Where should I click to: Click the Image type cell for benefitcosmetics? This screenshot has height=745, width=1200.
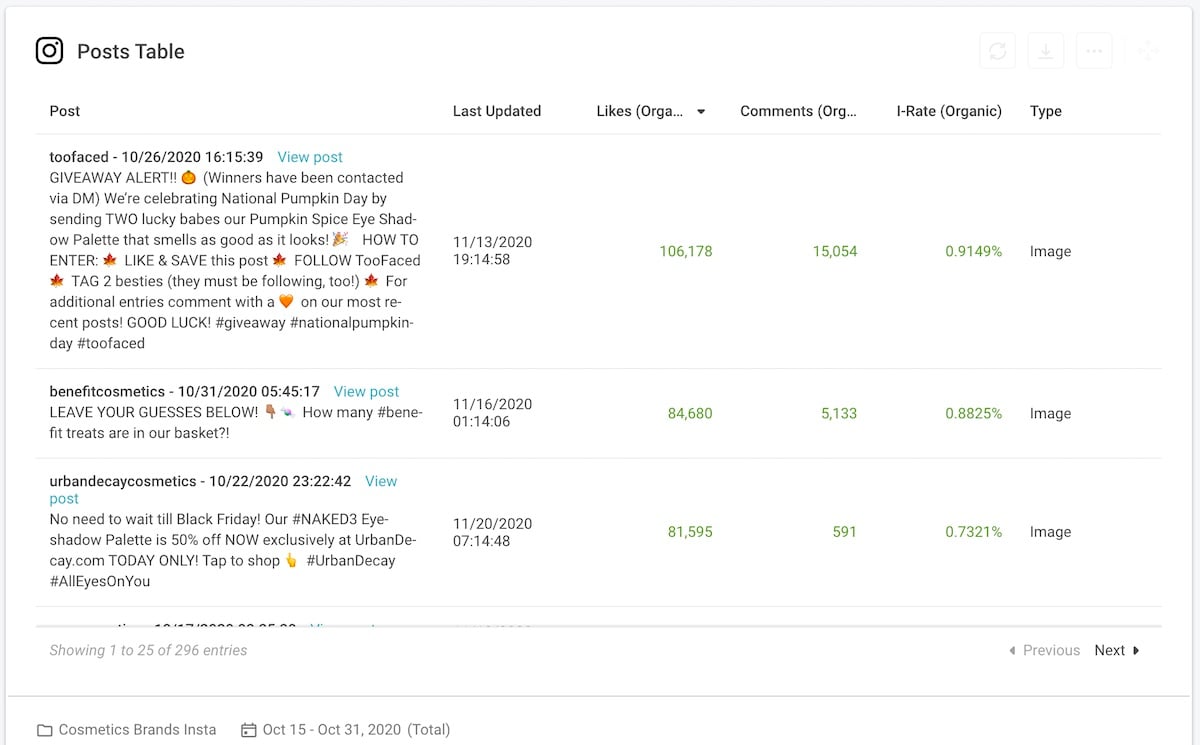(x=1050, y=414)
